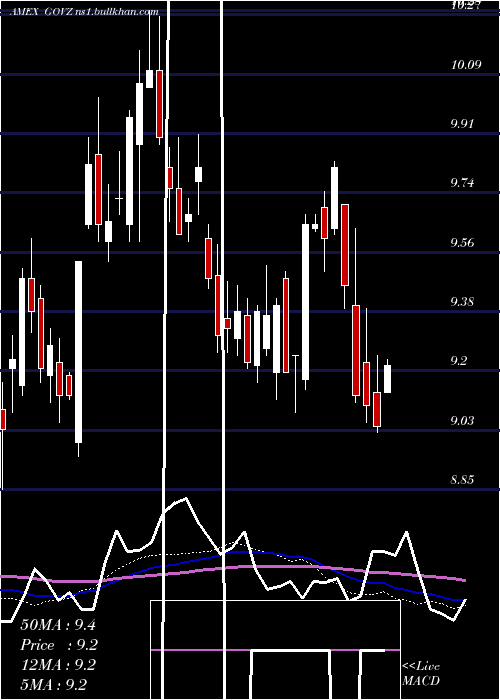500x700 pixels.
Task: Click the Live MACD label
Action: (x=421, y=673)
